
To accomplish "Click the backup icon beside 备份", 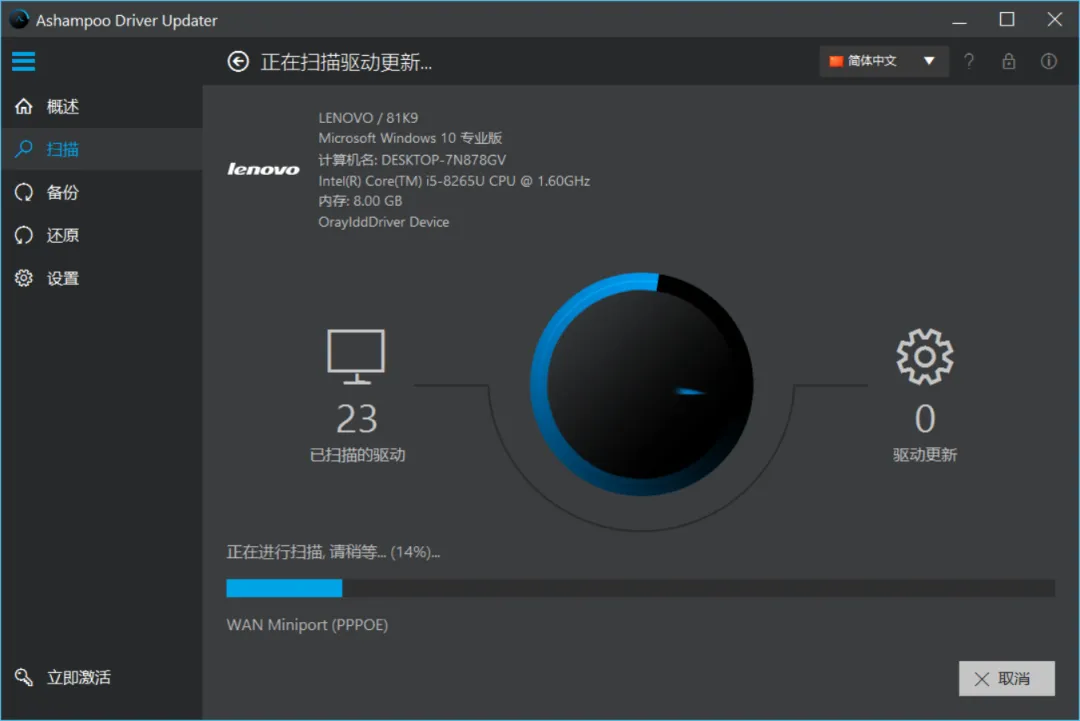I will pos(24,192).
